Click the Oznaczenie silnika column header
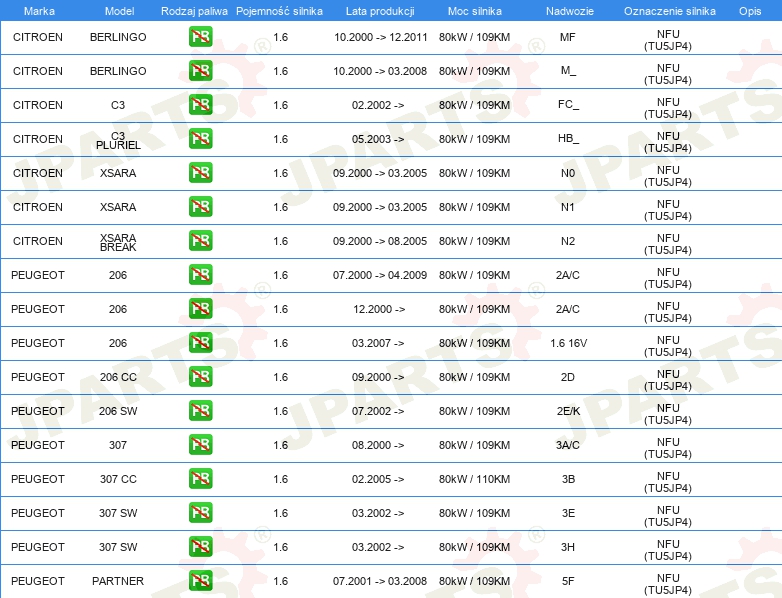This screenshot has height=598, width=782. coord(670,11)
